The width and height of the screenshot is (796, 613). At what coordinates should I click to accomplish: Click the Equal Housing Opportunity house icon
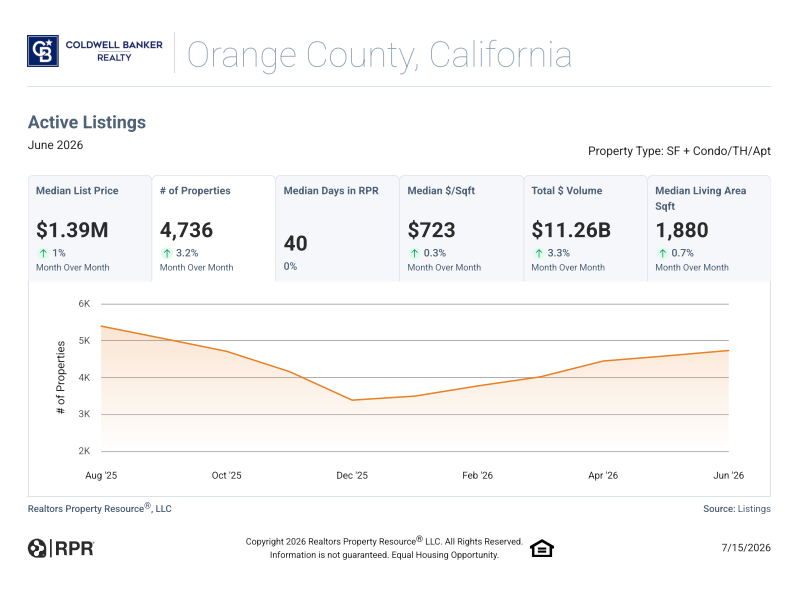542,548
